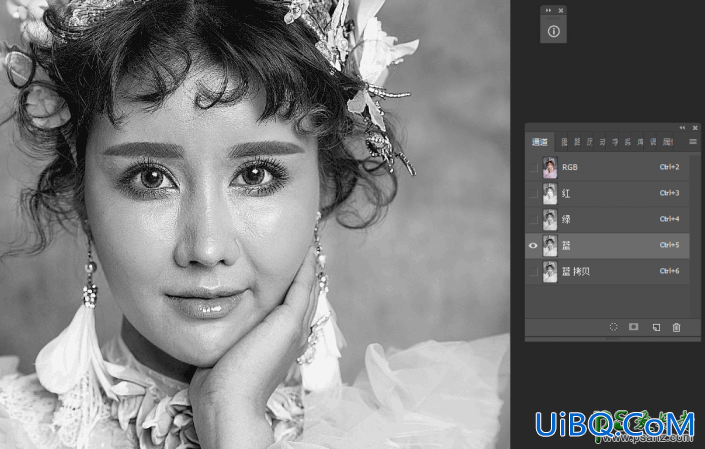
Task: Open the Channels panel flyout menu
Action: tap(693, 142)
